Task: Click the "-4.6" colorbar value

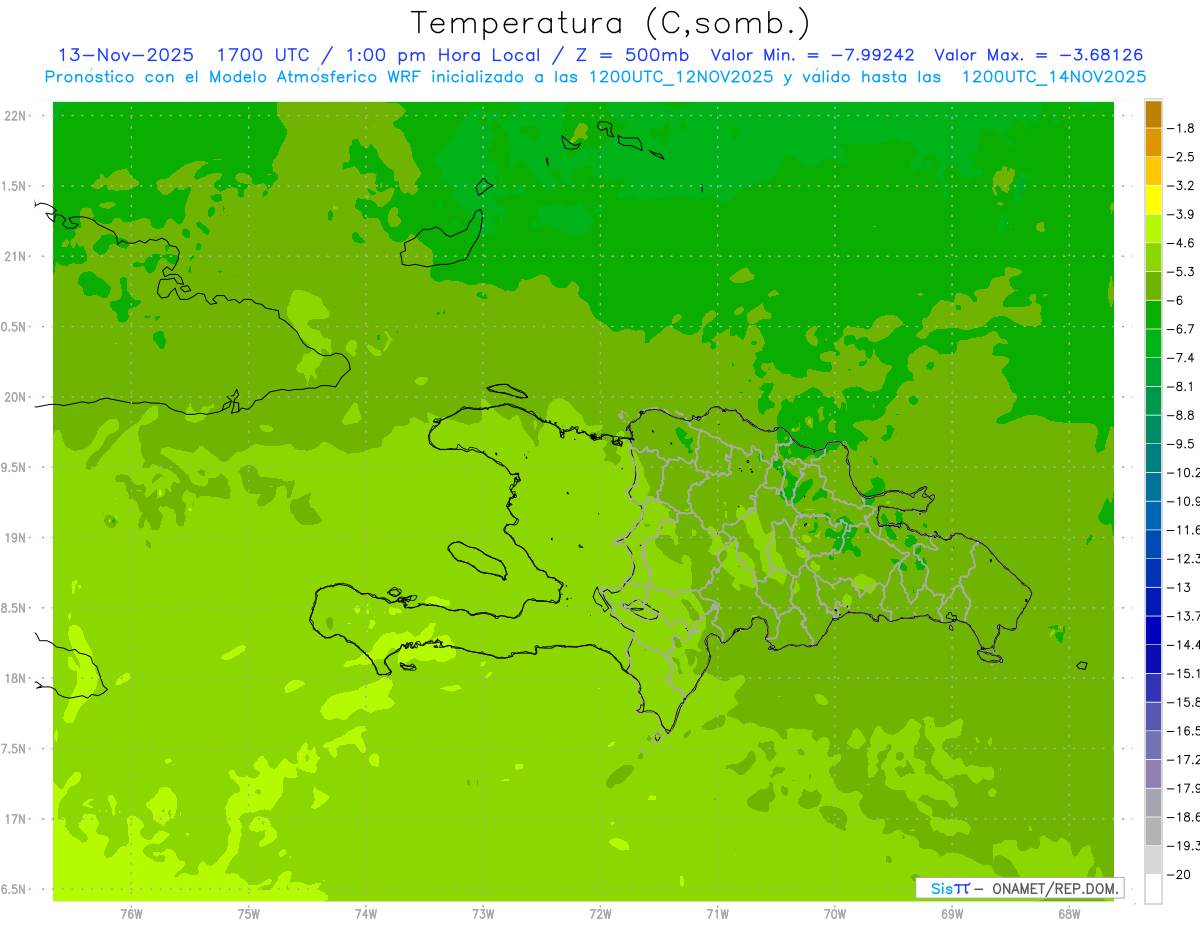Action: (1182, 243)
